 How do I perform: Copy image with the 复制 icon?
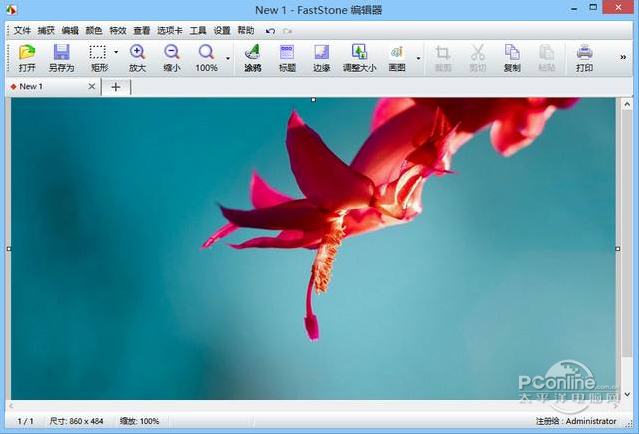click(512, 58)
